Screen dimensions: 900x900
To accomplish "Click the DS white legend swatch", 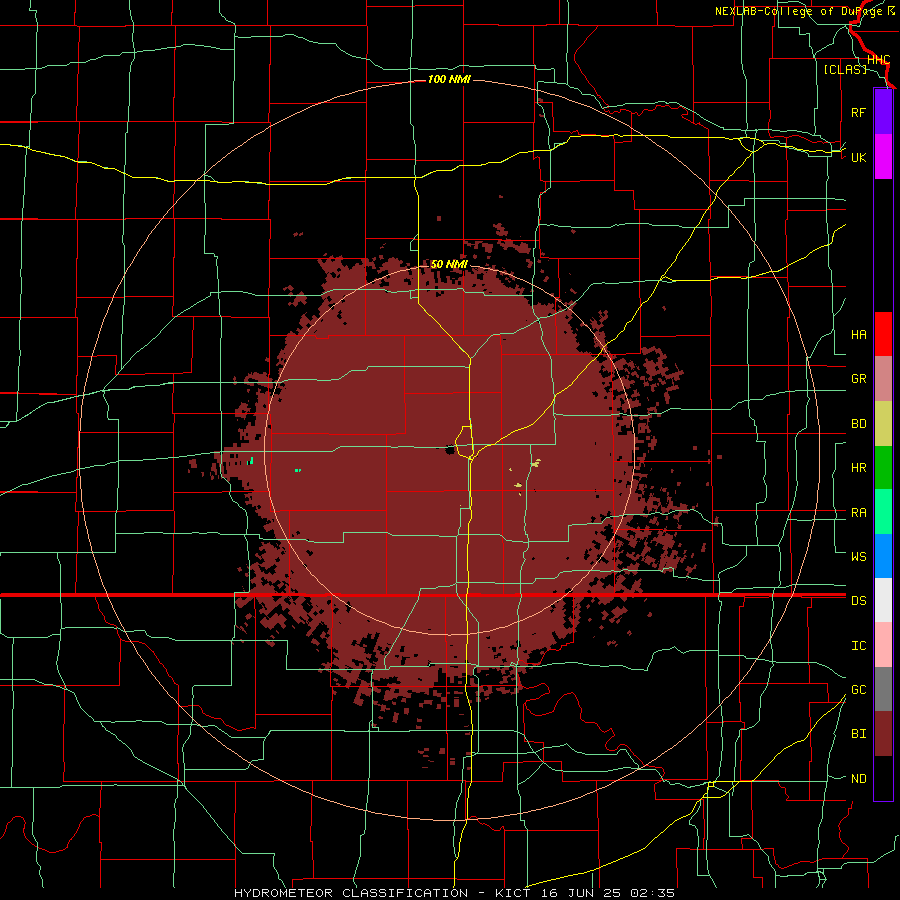I will click(883, 600).
